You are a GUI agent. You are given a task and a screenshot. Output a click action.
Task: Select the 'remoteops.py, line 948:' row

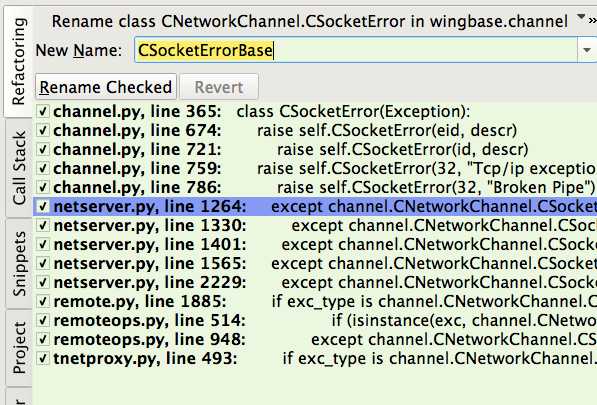point(315,339)
